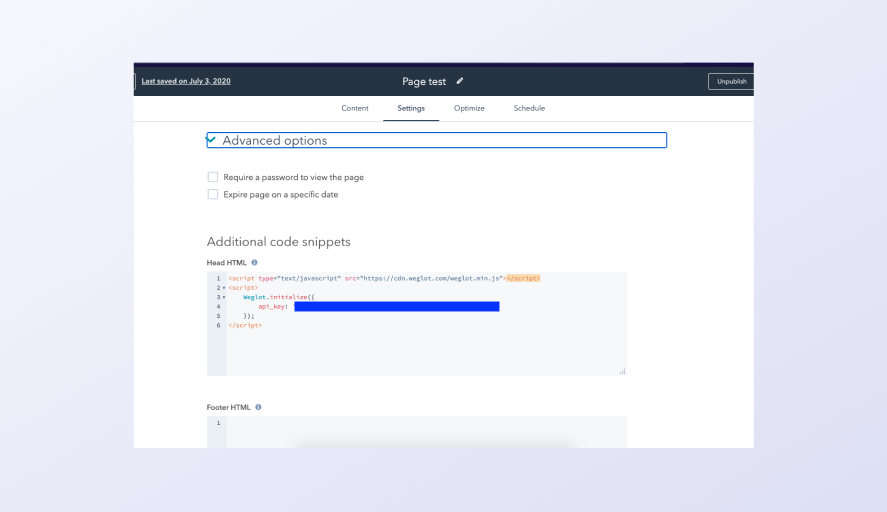Viewport: 887px width, 512px height.
Task: Open the Optimize tab
Action: click(469, 108)
